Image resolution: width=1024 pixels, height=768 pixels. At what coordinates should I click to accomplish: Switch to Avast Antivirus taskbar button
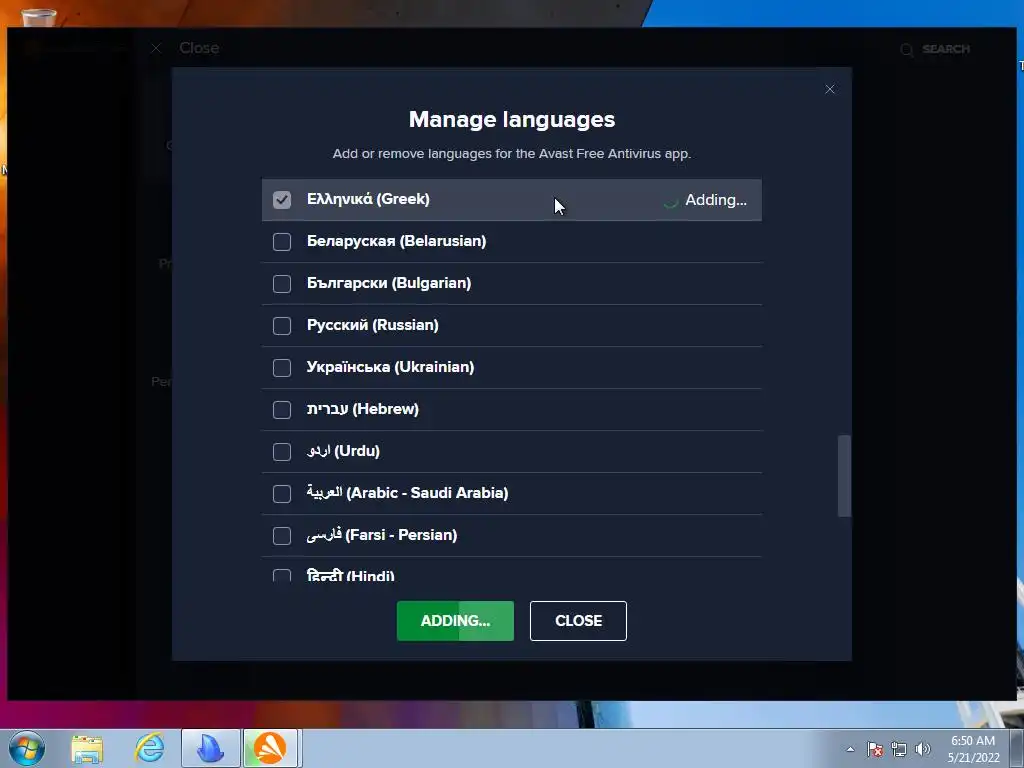(x=270, y=748)
